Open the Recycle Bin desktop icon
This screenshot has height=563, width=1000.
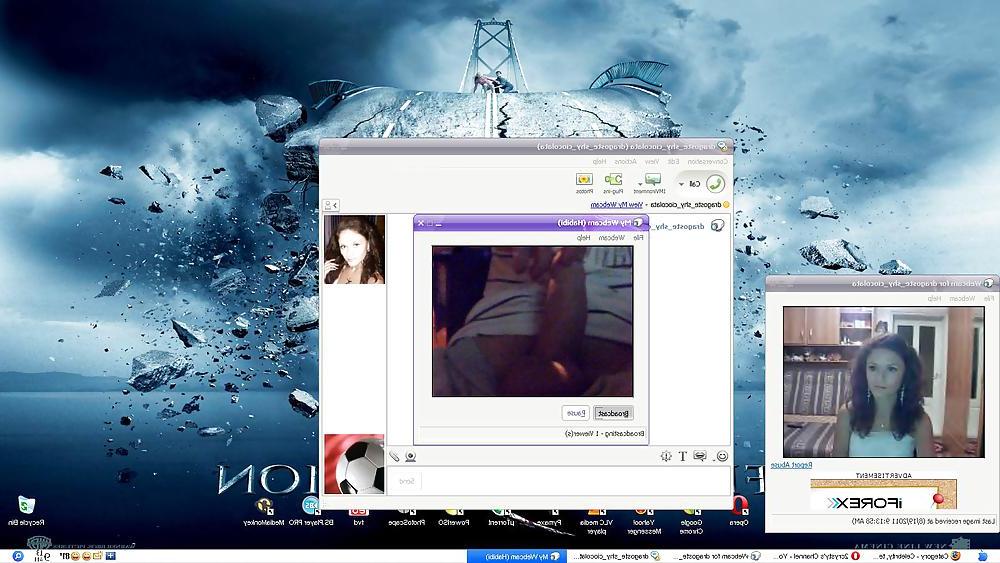26,511
